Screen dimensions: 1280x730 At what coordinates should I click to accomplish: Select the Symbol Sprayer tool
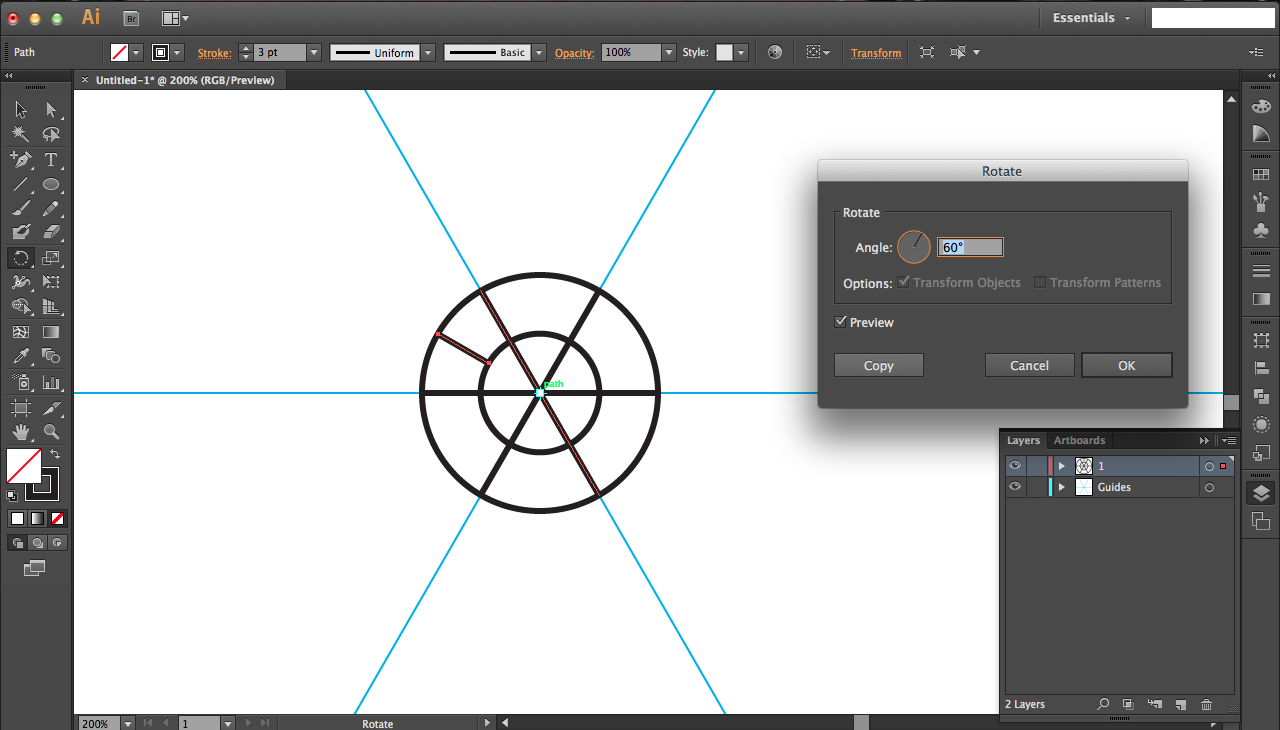coord(21,382)
